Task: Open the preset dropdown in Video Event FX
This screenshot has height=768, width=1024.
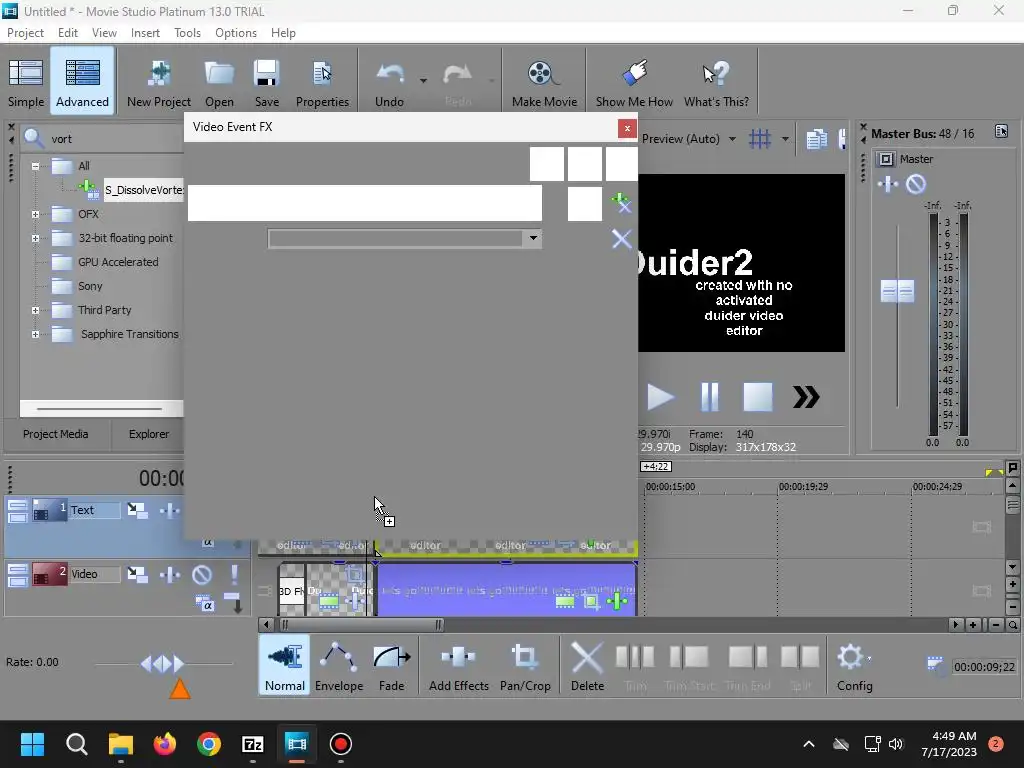Action: point(533,238)
